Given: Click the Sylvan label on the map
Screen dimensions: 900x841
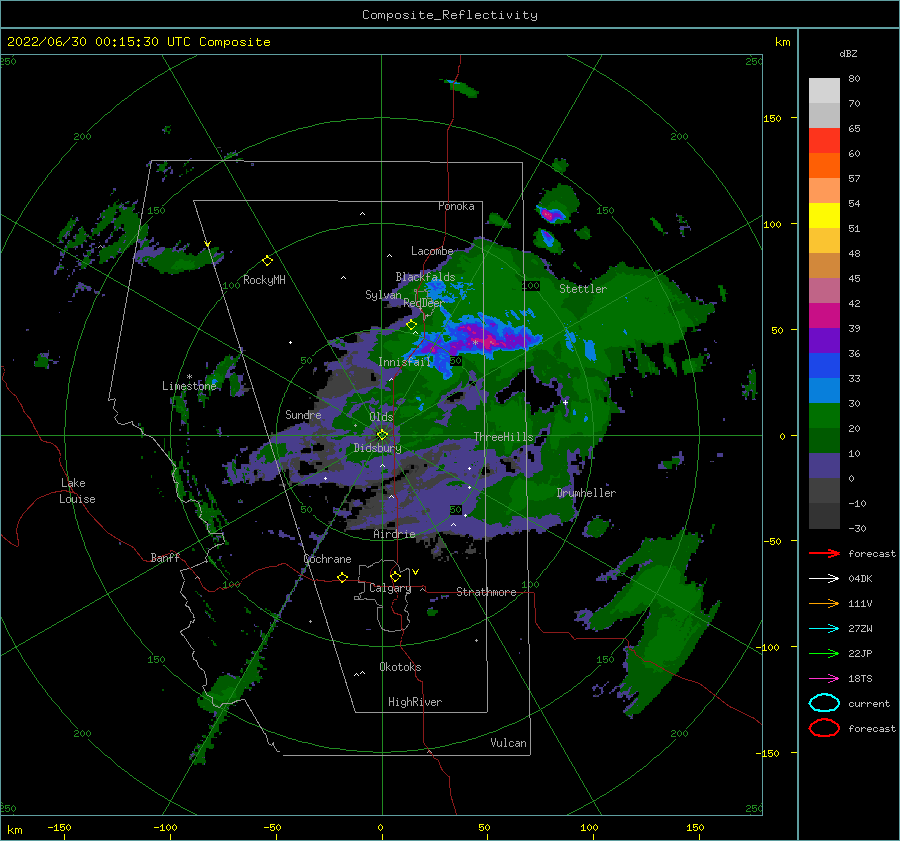Looking at the screenshot, I should pyautogui.click(x=383, y=295).
